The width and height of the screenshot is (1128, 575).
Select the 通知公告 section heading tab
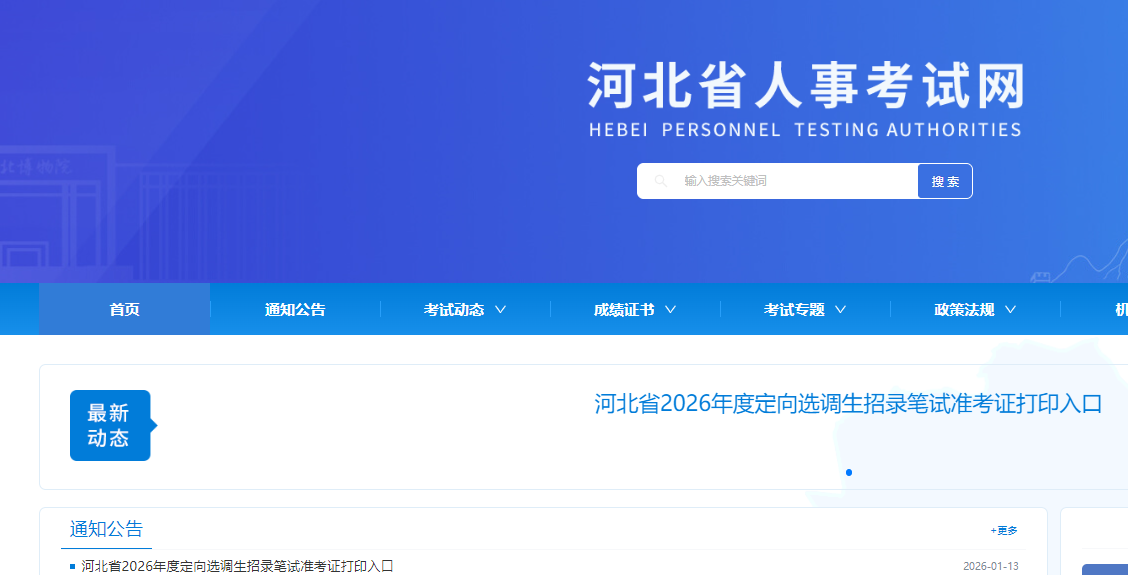[x=106, y=529]
